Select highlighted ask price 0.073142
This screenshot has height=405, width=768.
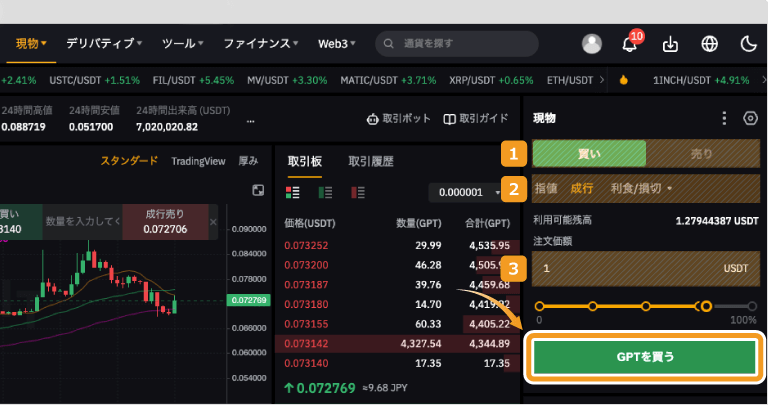[x=306, y=343]
